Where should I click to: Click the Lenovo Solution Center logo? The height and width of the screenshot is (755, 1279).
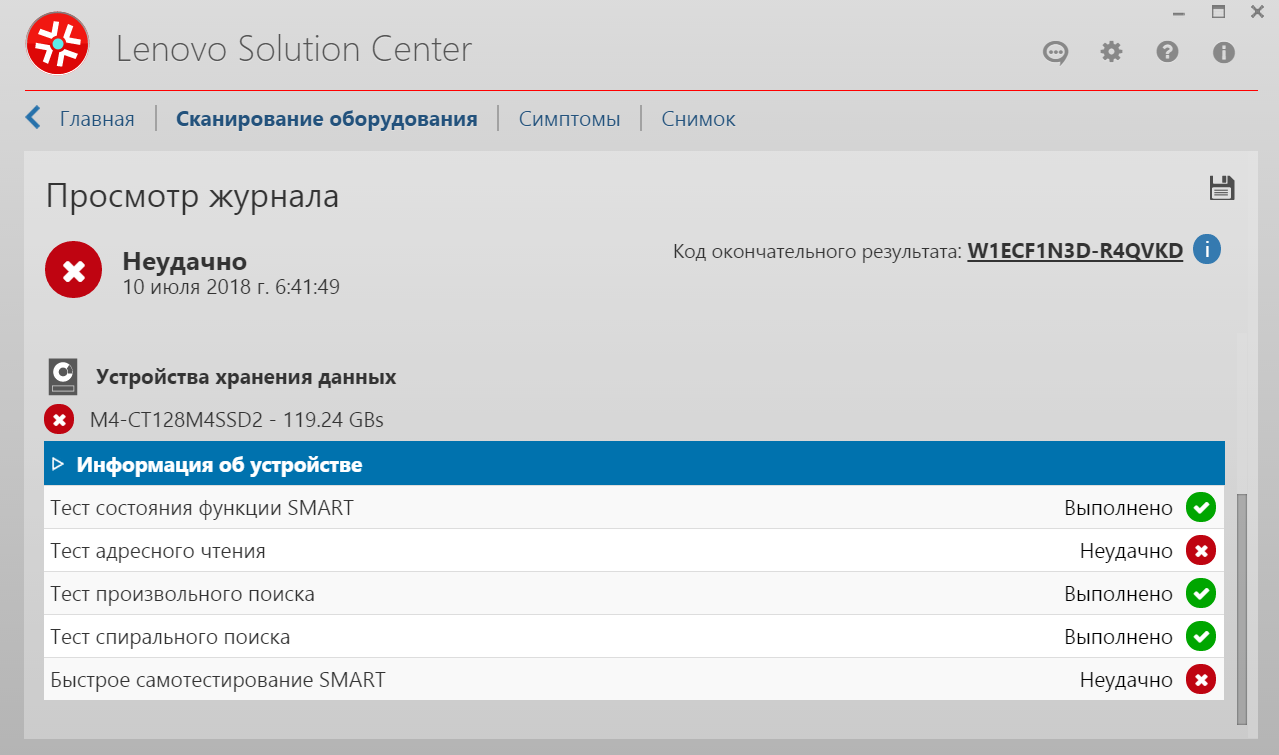(57, 44)
